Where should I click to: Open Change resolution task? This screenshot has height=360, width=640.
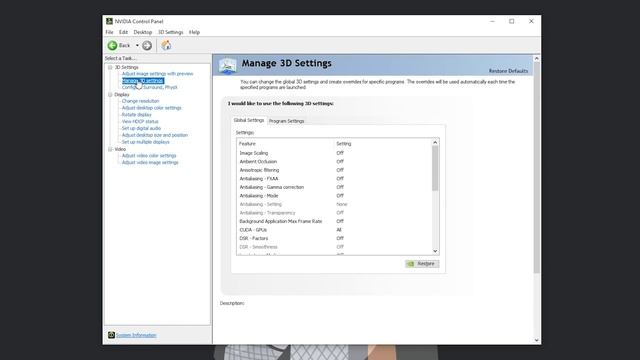140,101
